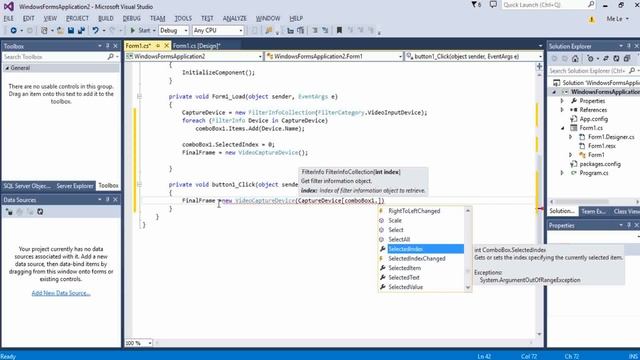Click the comment-out lines toolbar icon
This screenshot has height=360, width=640.
[x=315, y=31]
